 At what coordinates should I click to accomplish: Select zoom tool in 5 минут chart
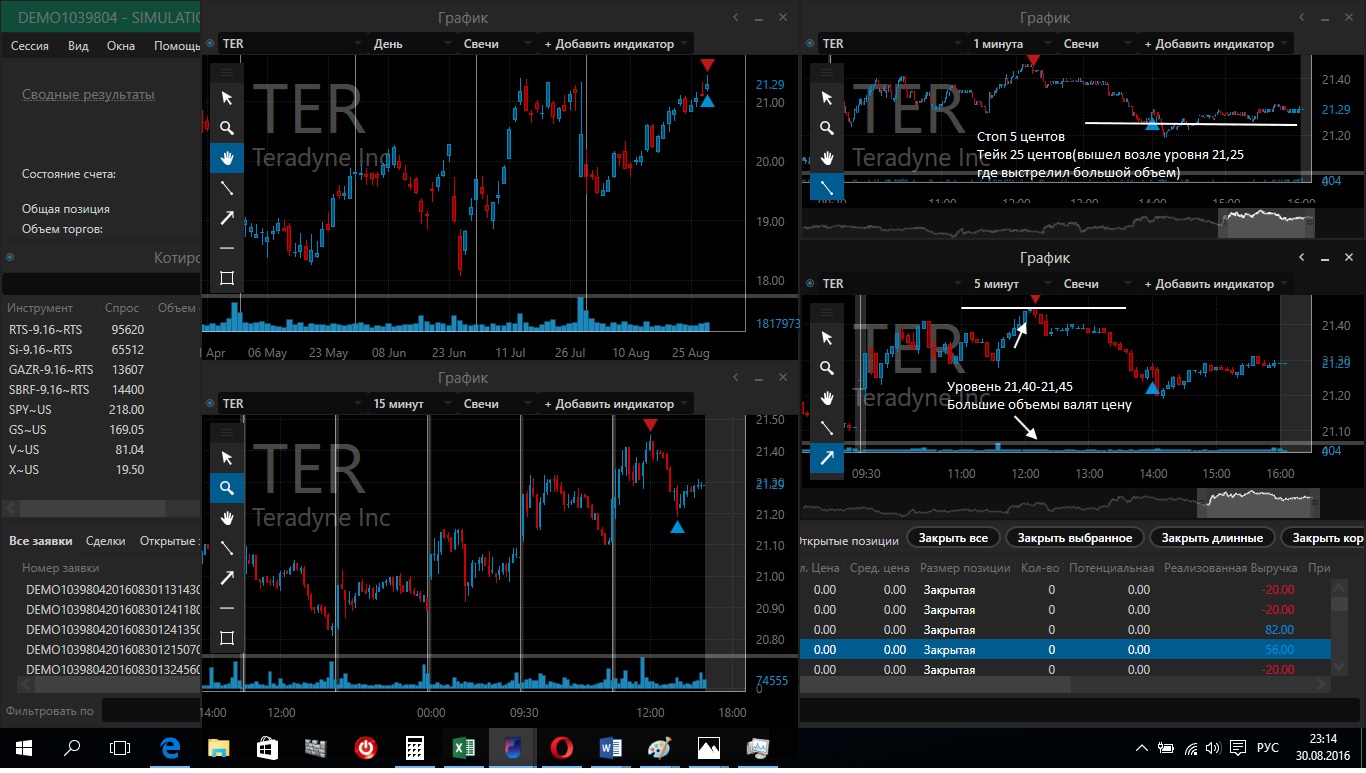(827, 368)
